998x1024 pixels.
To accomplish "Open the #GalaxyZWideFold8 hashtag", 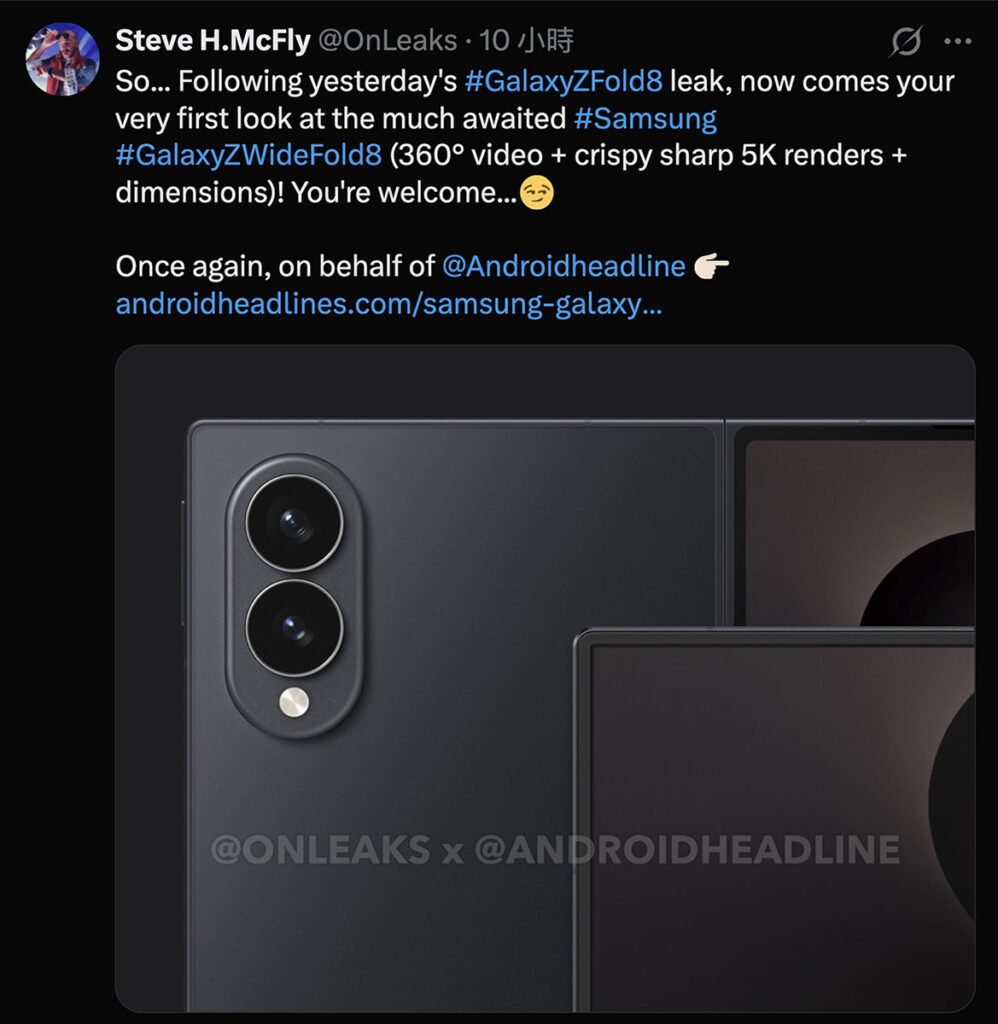I will point(249,156).
